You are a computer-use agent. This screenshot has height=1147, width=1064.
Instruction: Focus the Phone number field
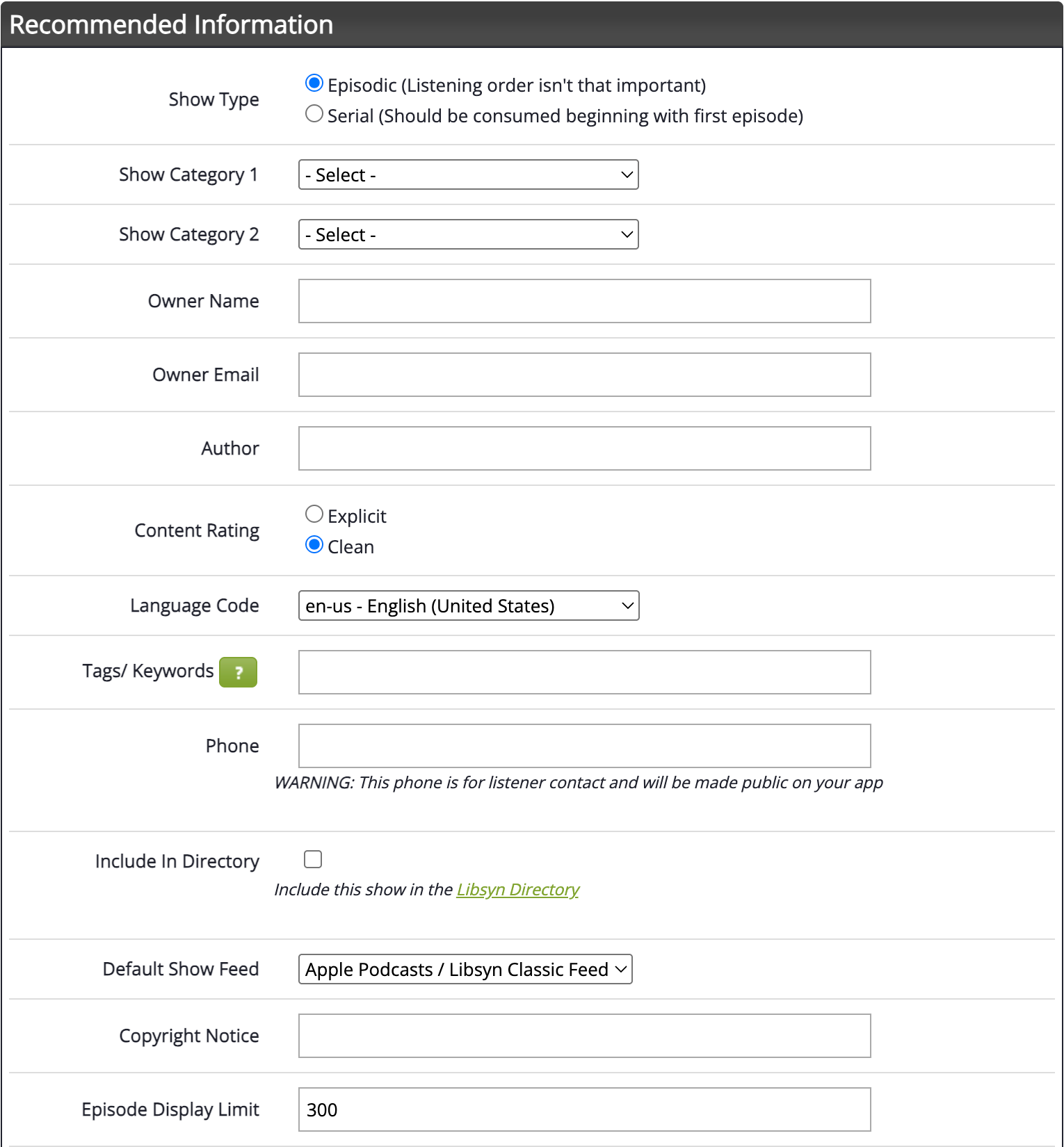[584, 747]
